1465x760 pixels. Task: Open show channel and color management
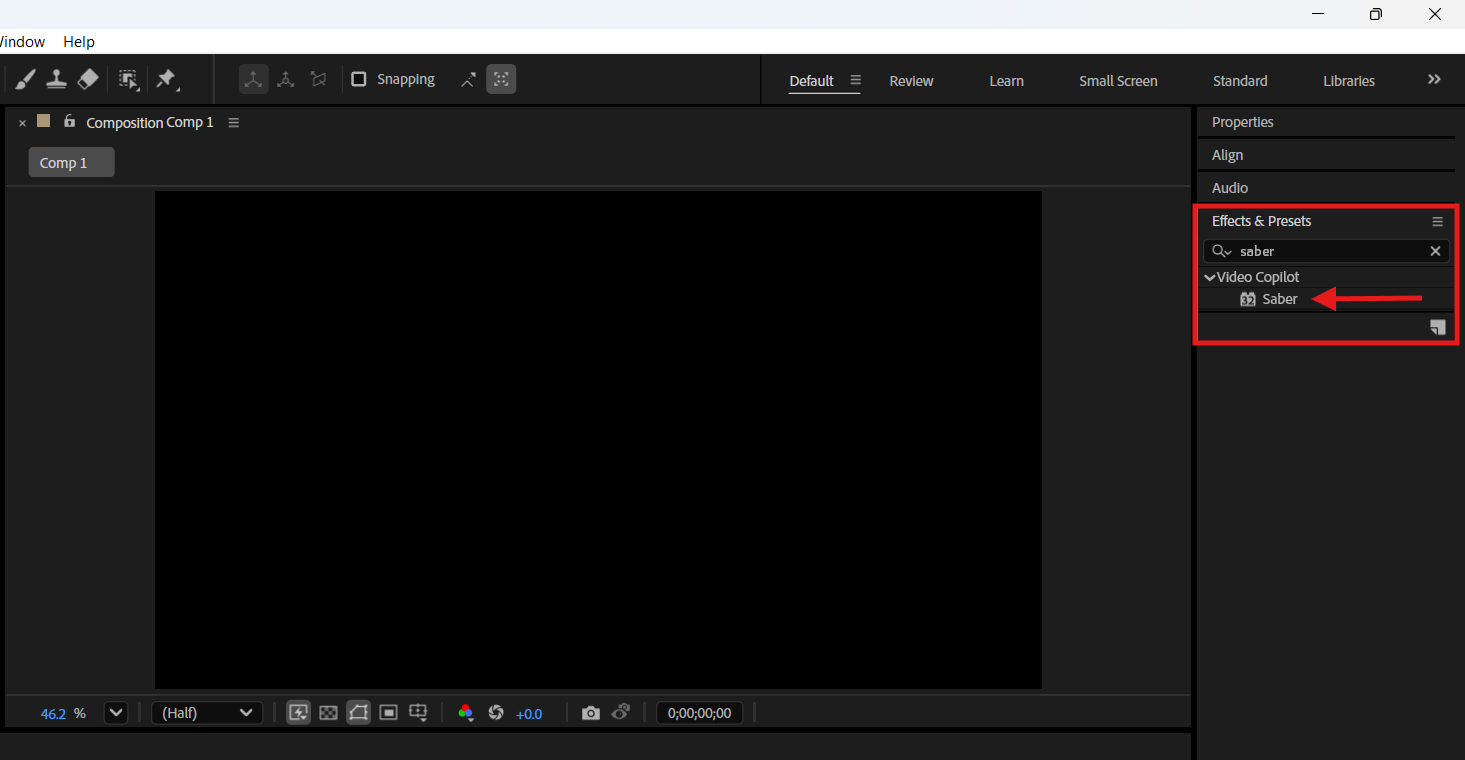pyautogui.click(x=465, y=713)
